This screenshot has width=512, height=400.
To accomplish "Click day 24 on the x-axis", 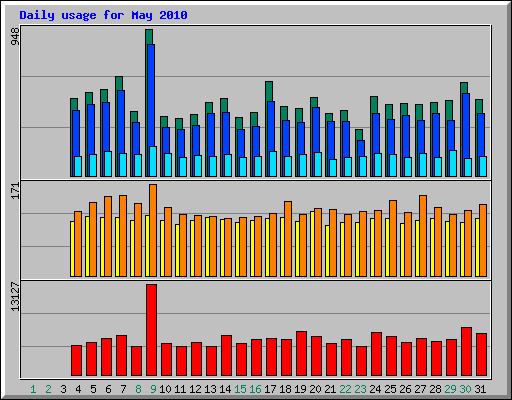I will 375,389.
